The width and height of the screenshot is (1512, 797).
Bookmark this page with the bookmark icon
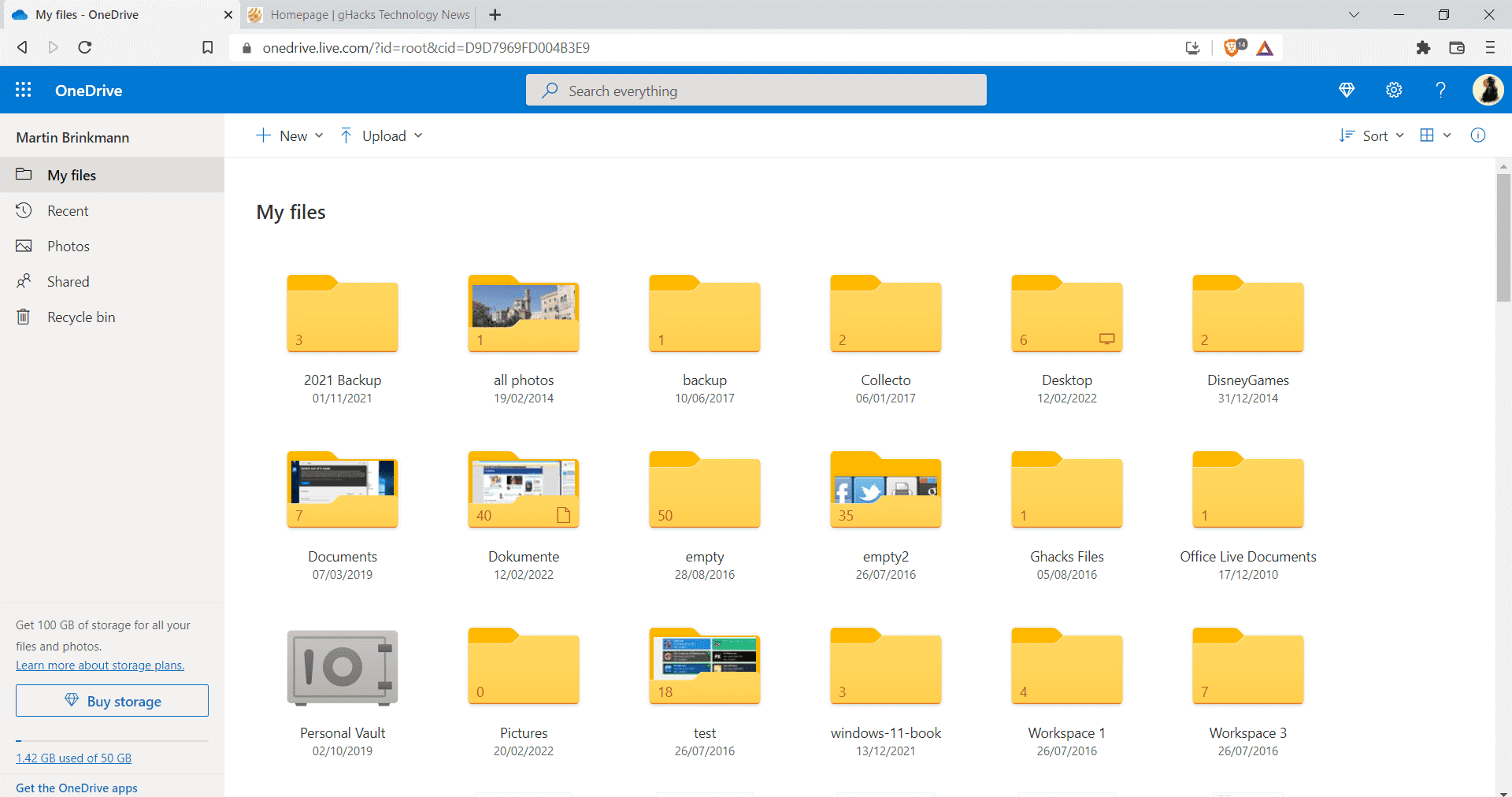click(207, 47)
